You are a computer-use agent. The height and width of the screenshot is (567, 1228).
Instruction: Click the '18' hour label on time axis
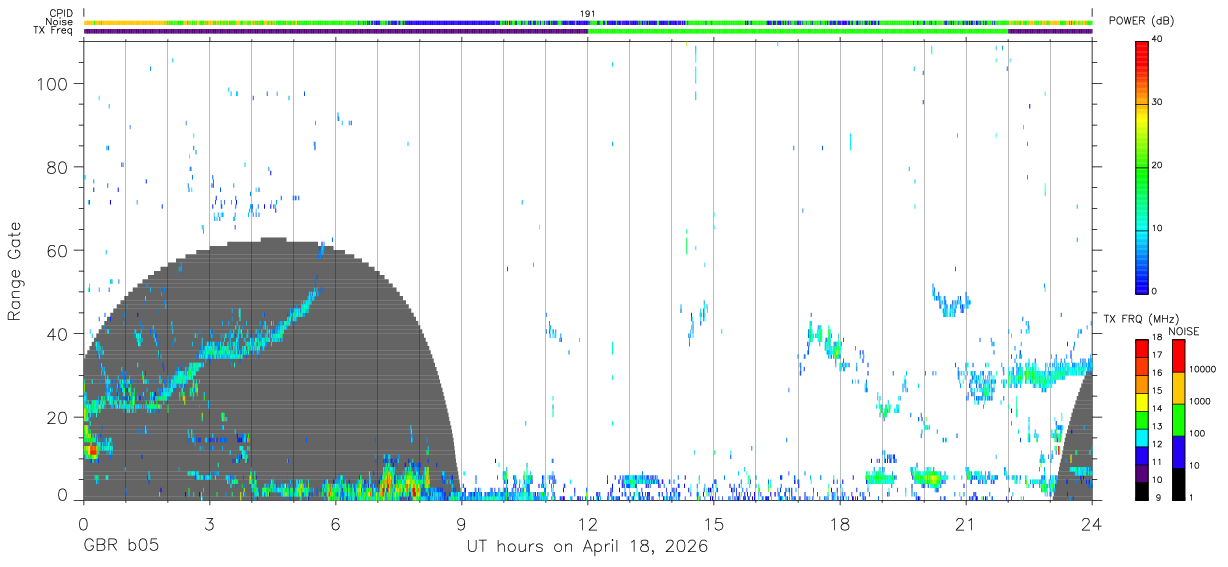point(839,524)
